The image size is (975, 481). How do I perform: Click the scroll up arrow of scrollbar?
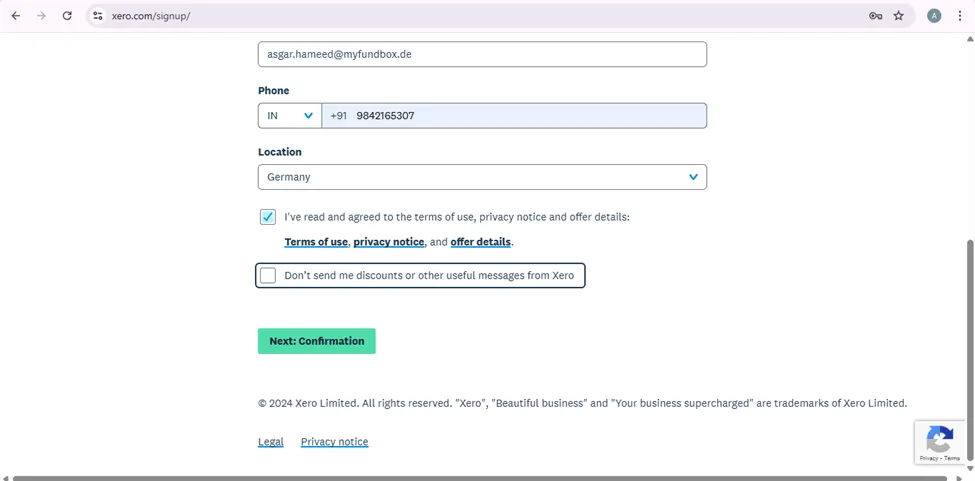pos(970,39)
